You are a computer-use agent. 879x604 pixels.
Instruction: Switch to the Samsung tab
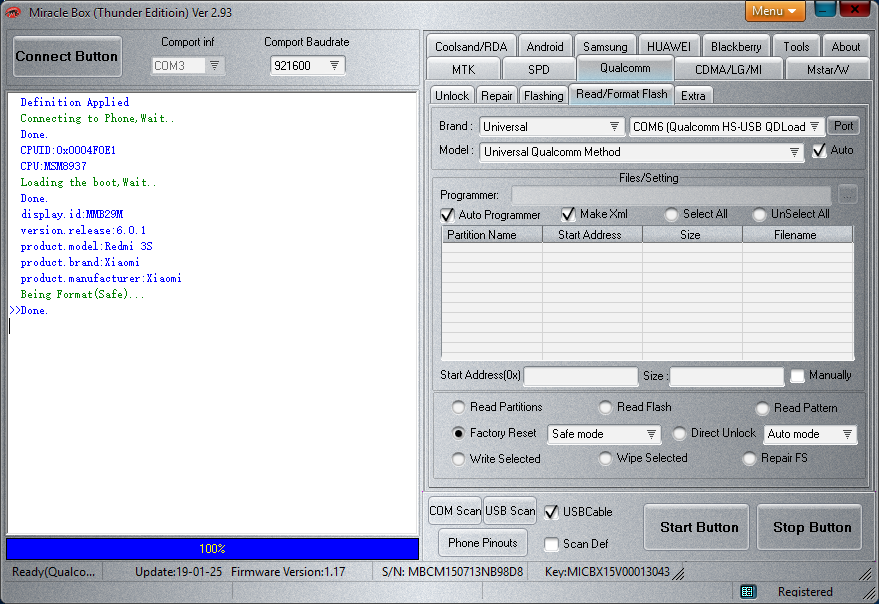pos(605,47)
